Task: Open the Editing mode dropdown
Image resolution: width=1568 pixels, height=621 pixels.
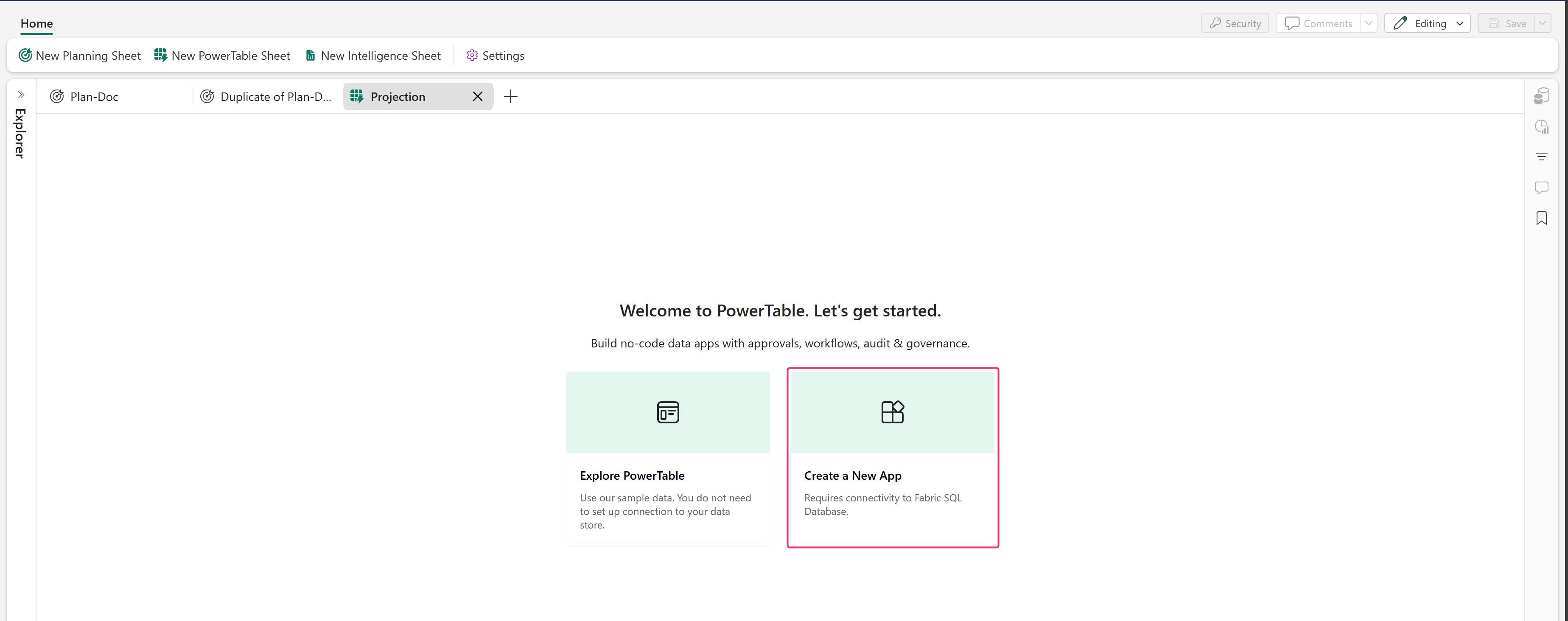Action: tap(1427, 23)
